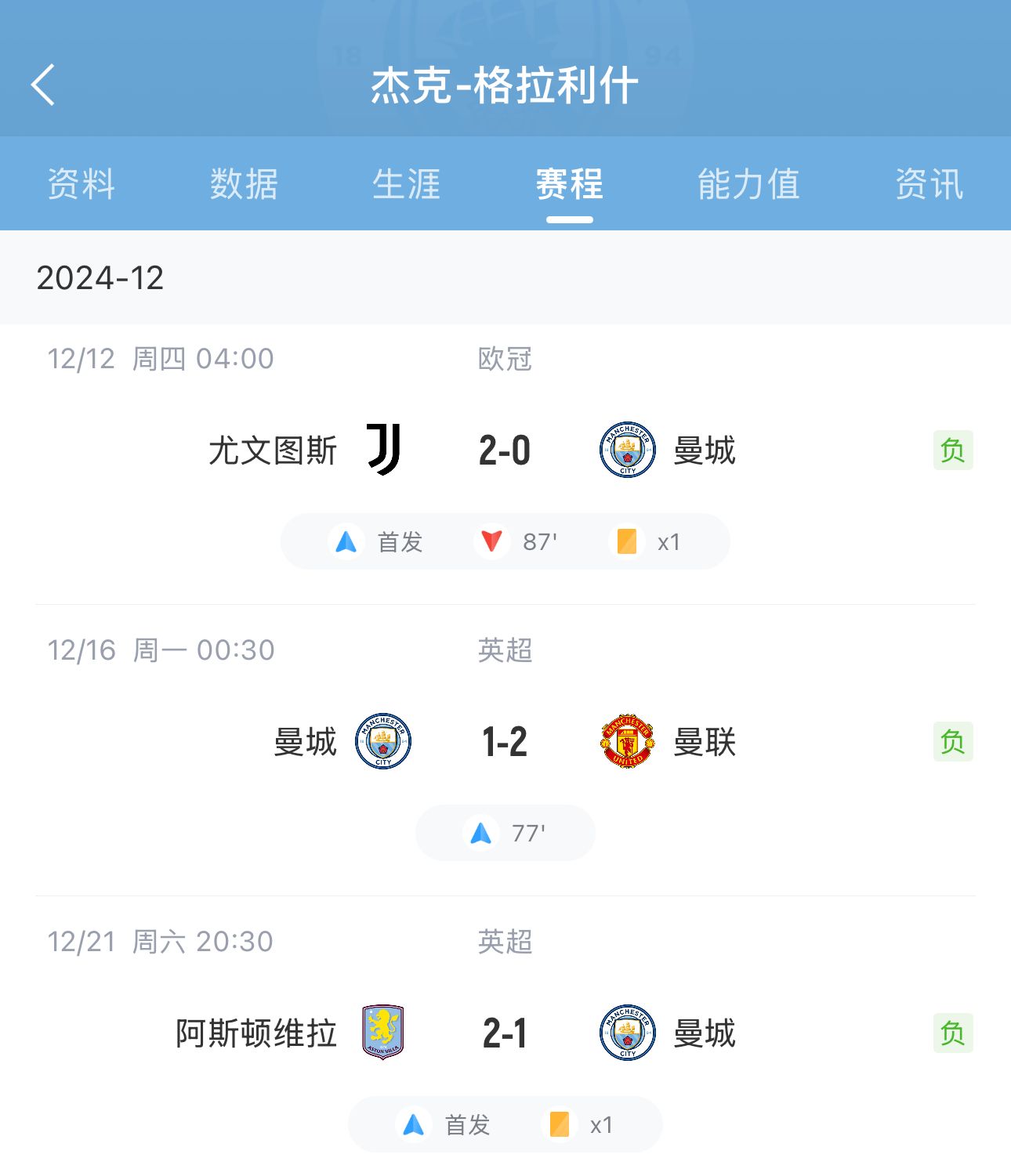Switch to the 数据 tab
This screenshot has width=1011, height=1176.
(x=244, y=185)
